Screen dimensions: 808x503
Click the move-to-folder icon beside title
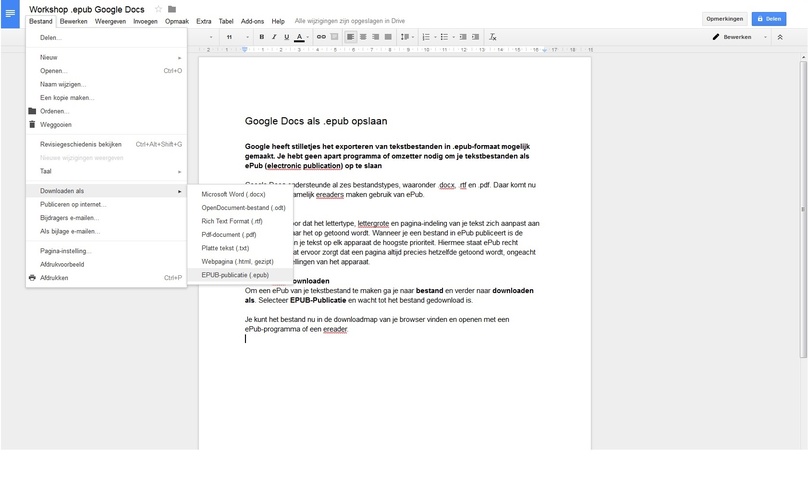tap(172, 9)
